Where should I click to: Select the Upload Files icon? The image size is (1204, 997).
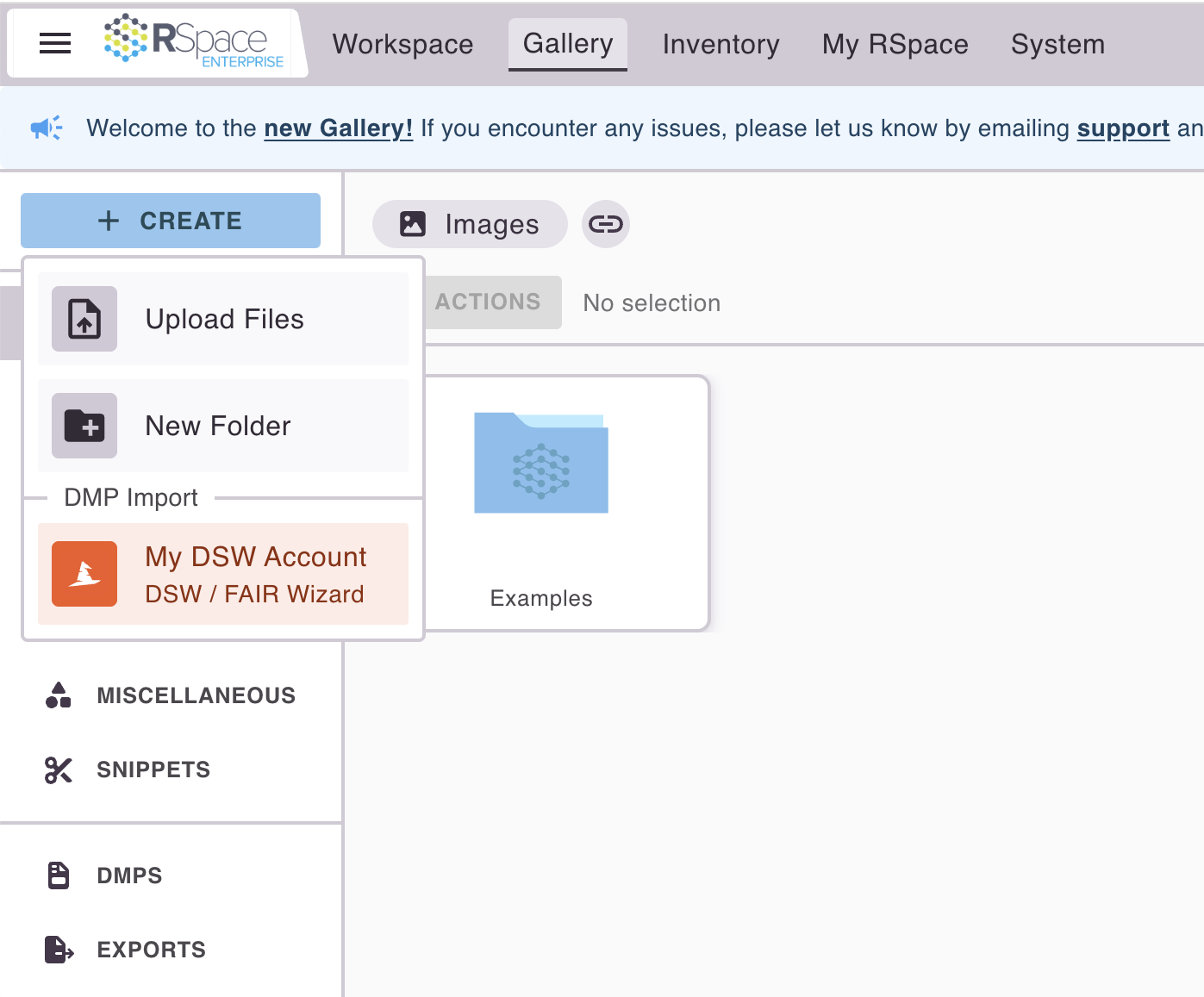(83, 319)
